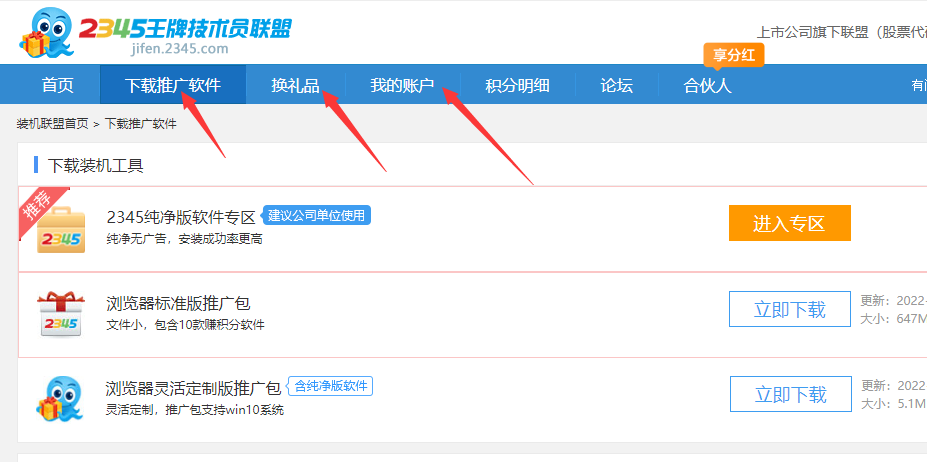Click the 浏览器灵活定制版推广包 title
Image resolution: width=927 pixels, height=462 pixels.
click(x=193, y=389)
